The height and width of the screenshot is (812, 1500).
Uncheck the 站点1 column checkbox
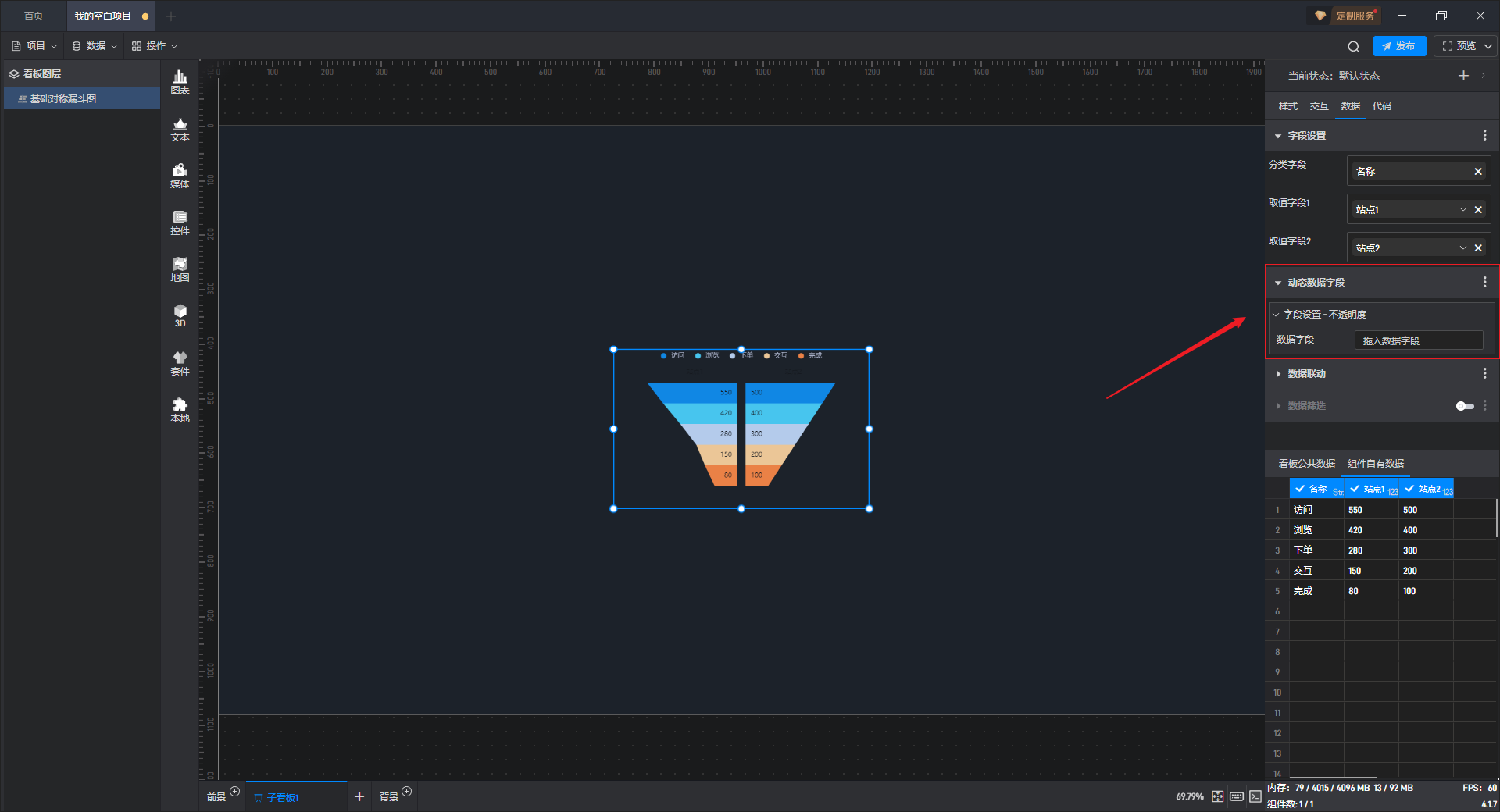[x=1355, y=489]
